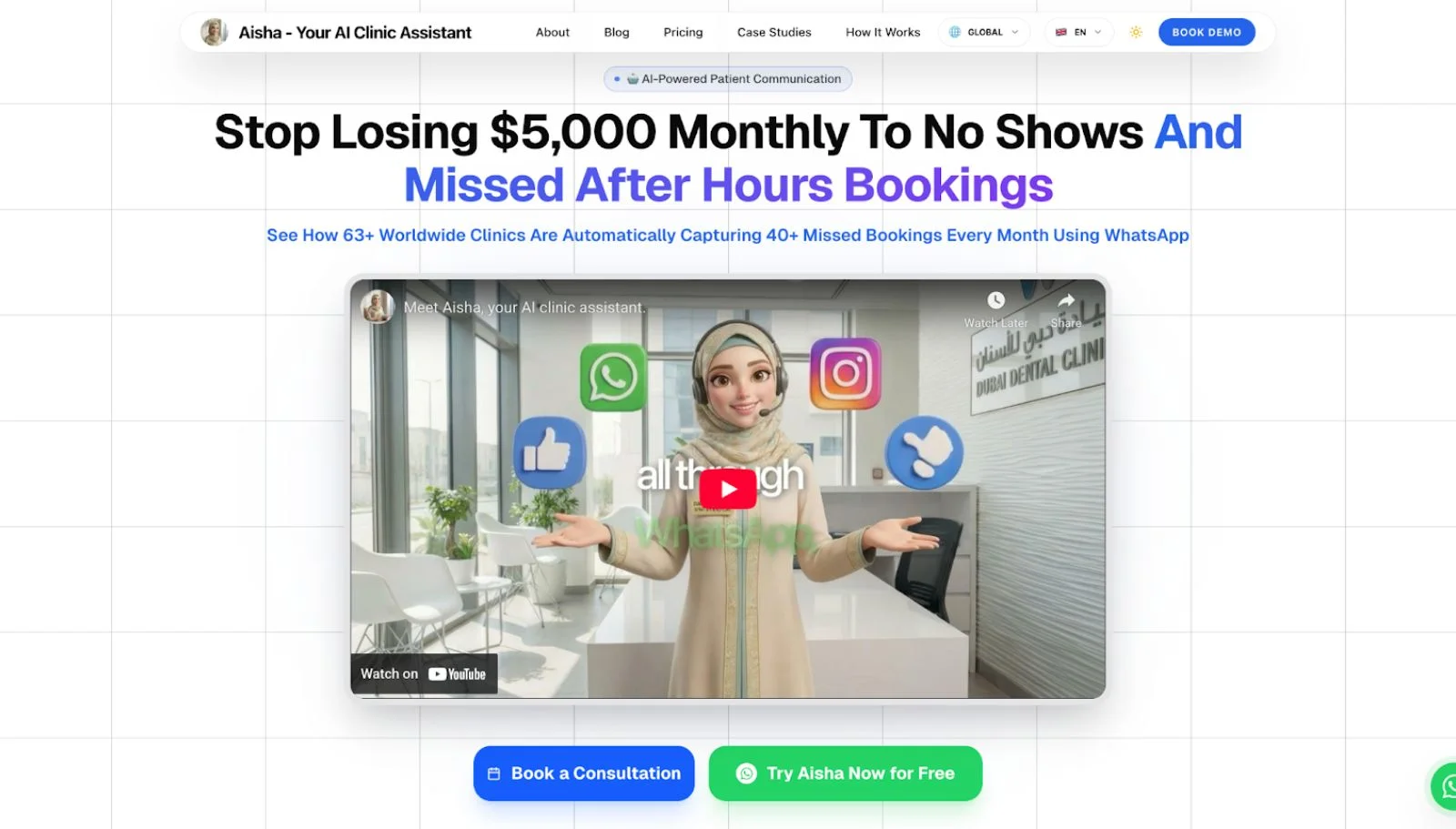Open the GLOBAL region dropdown

(x=985, y=32)
